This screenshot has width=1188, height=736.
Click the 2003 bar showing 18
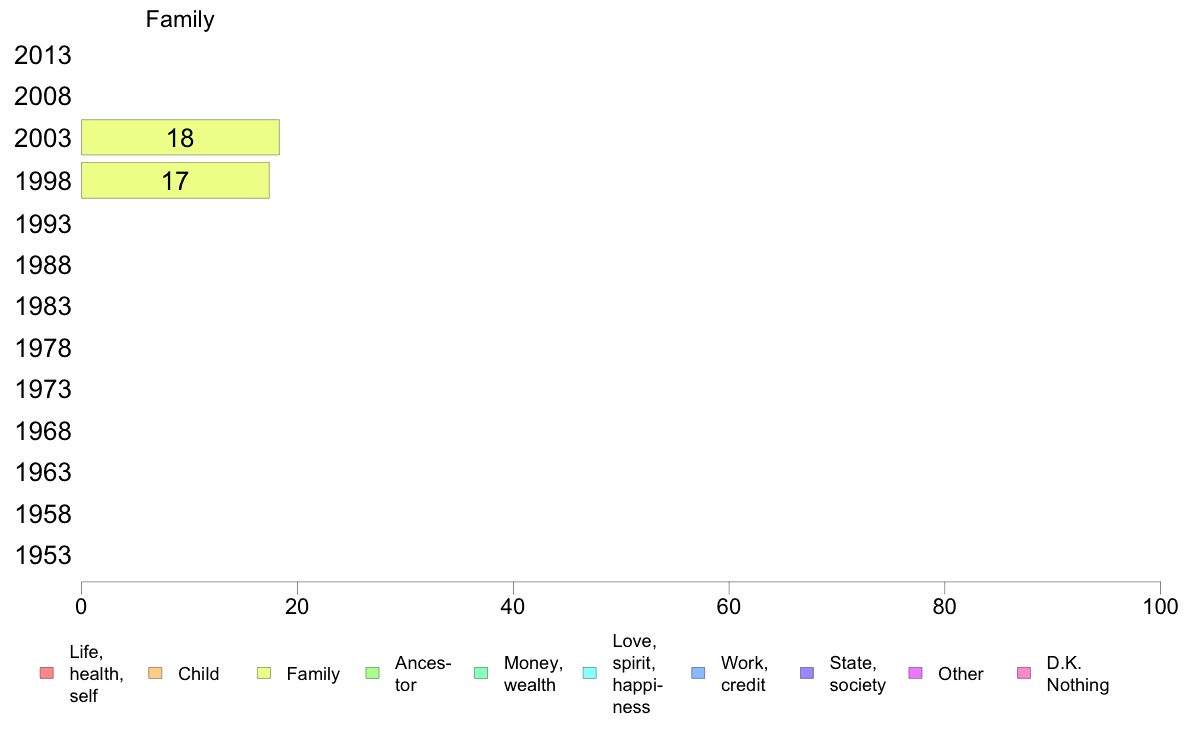click(x=180, y=137)
